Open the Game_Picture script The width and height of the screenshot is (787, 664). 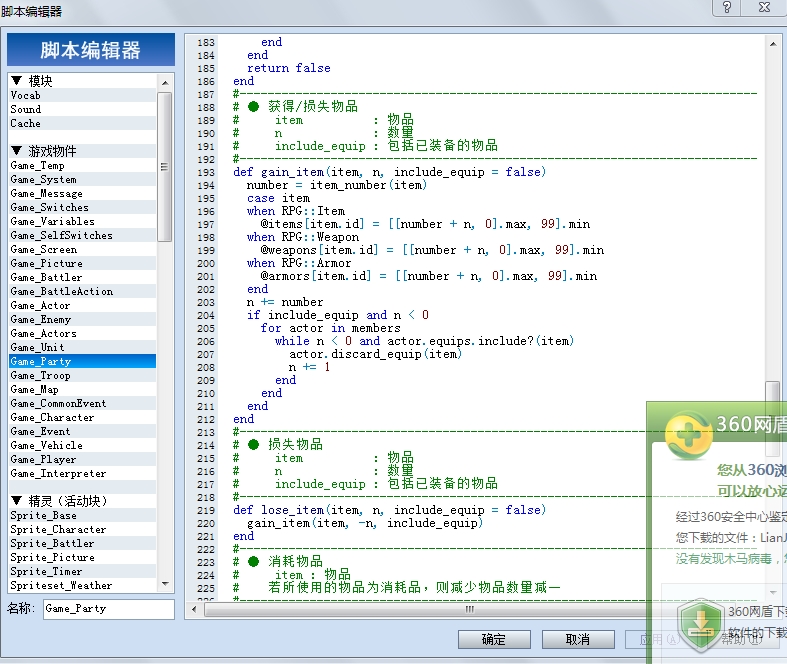coord(82,263)
